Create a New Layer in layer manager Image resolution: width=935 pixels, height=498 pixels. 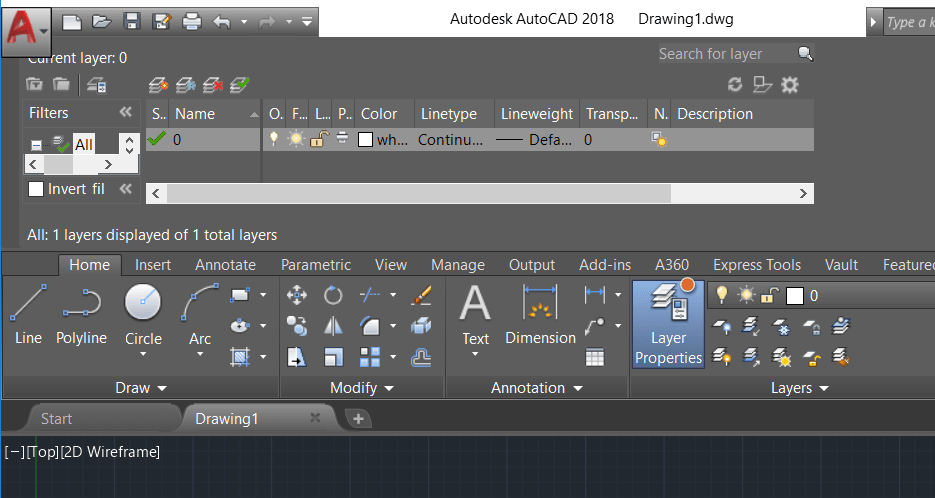pyautogui.click(x=158, y=85)
